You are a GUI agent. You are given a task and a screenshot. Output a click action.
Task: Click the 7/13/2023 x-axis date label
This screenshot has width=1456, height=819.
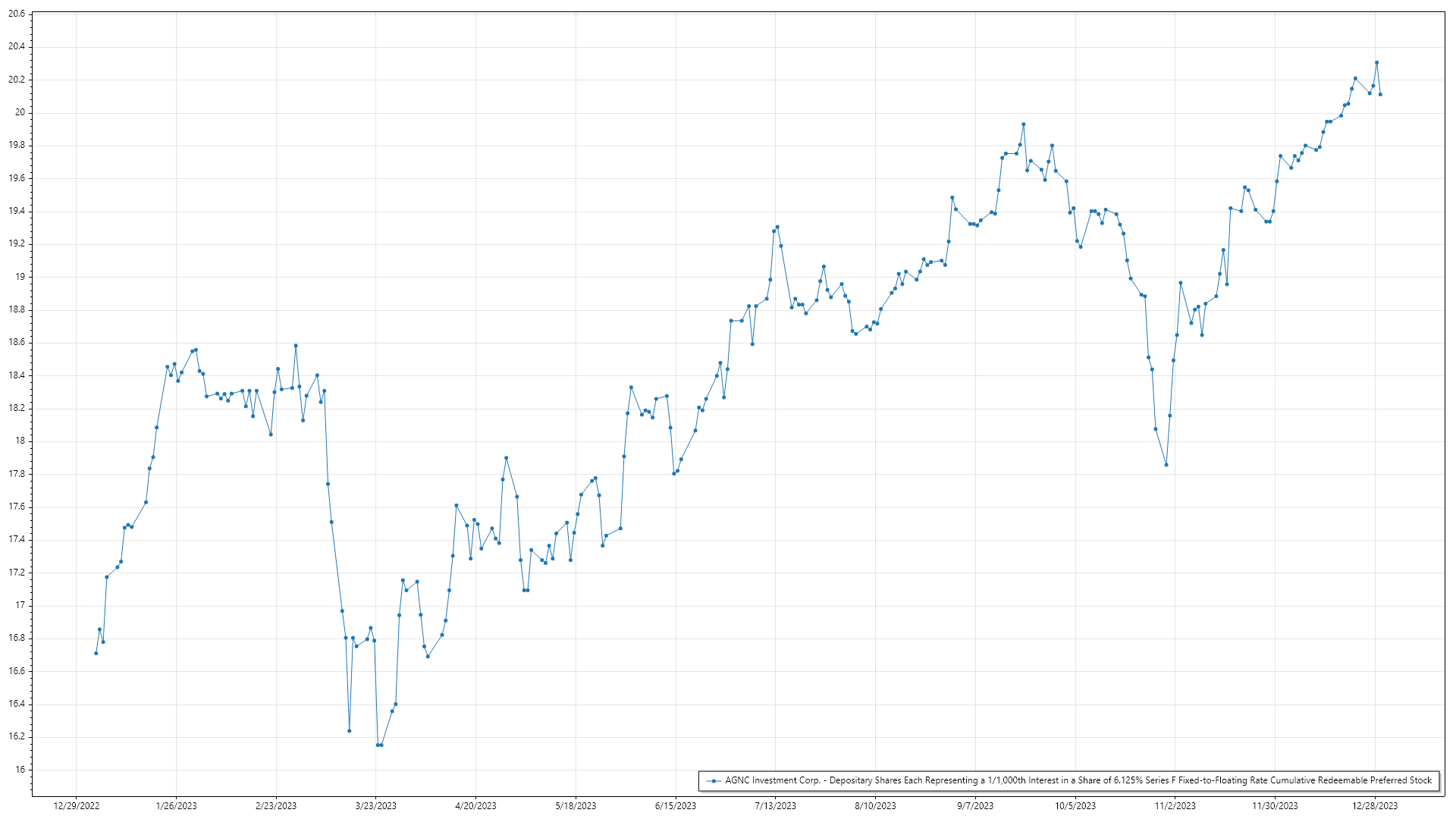pos(775,806)
